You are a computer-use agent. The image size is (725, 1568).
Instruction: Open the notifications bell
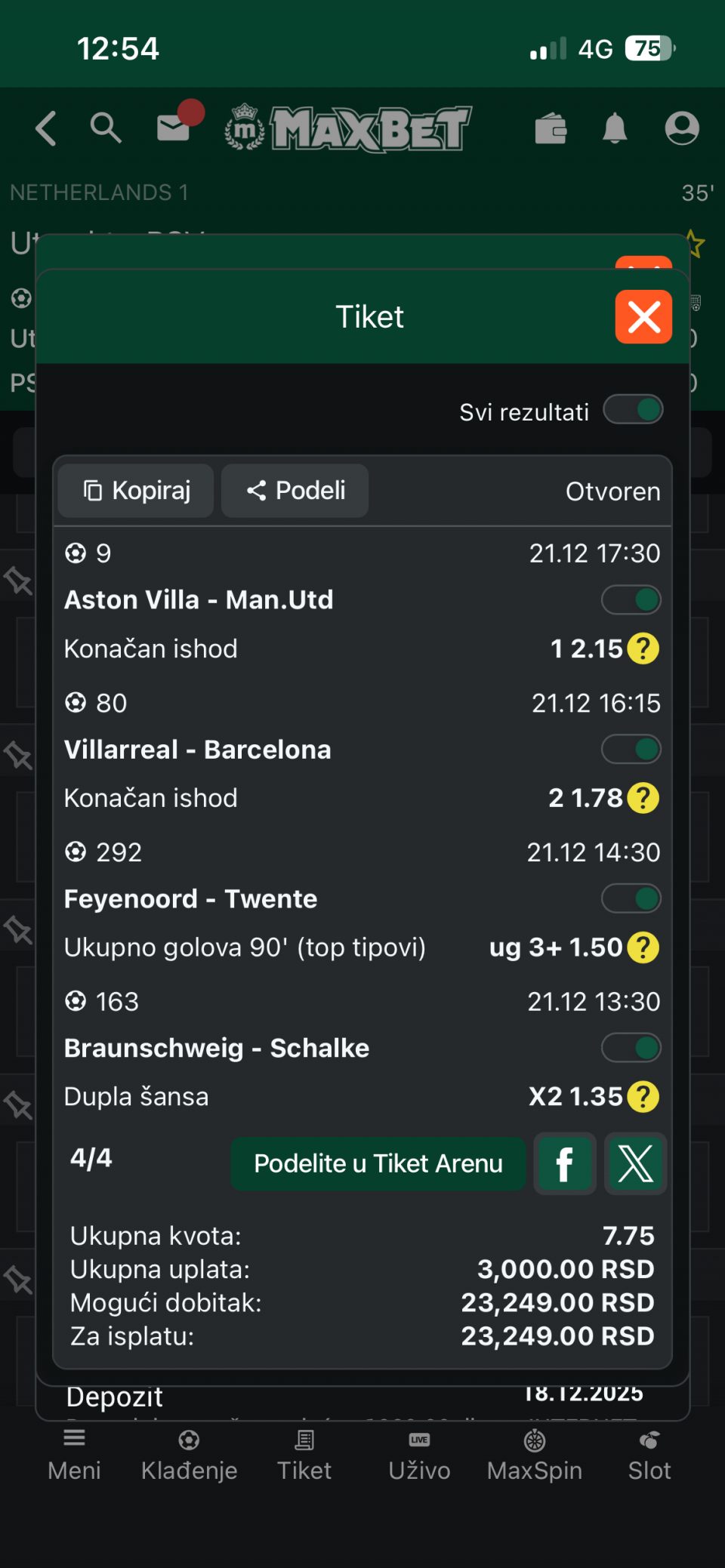(x=615, y=128)
